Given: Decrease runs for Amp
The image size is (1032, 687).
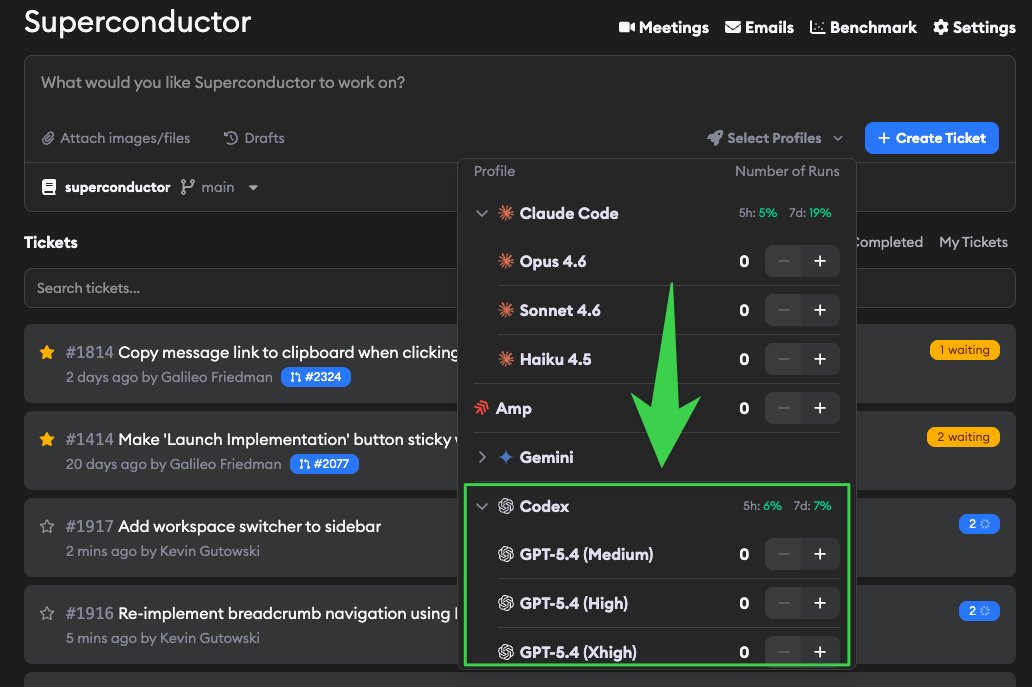Looking at the screenshot, I should (783, 408).
